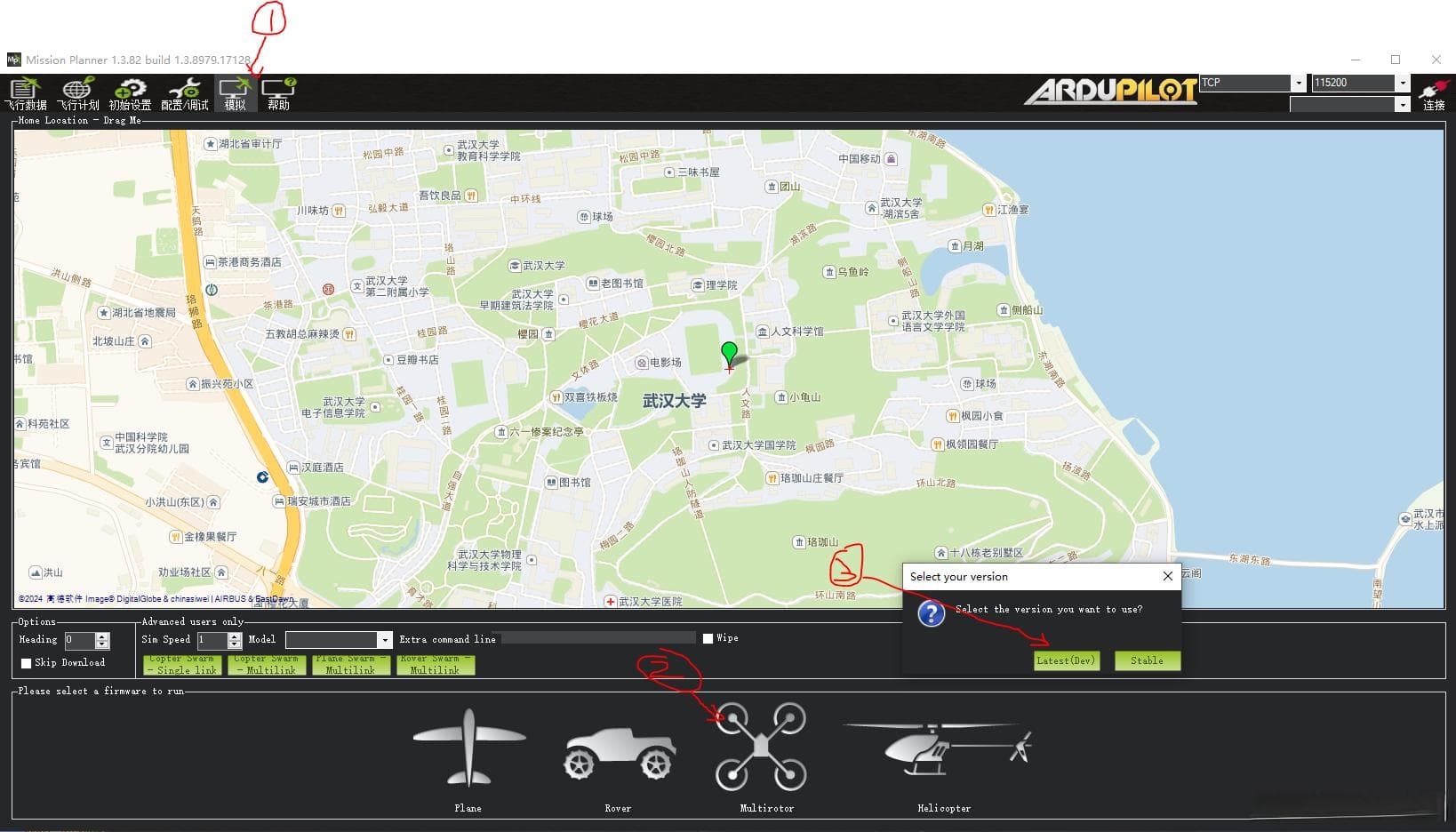Click into the Sim Speed field
1456x832 pixels.
(212, 640)
